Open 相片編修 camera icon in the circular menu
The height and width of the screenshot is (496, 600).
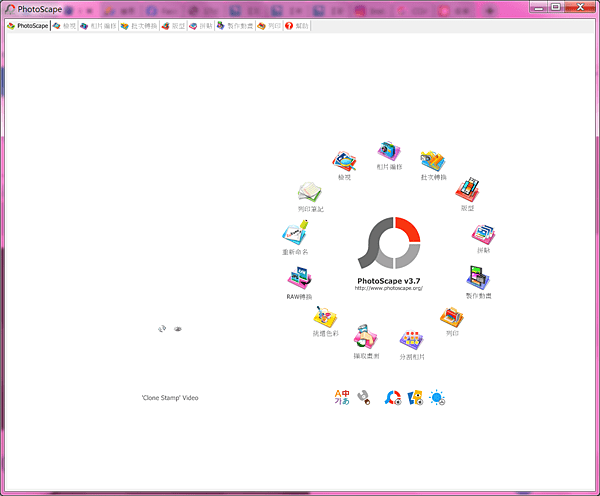coord(389,151)
